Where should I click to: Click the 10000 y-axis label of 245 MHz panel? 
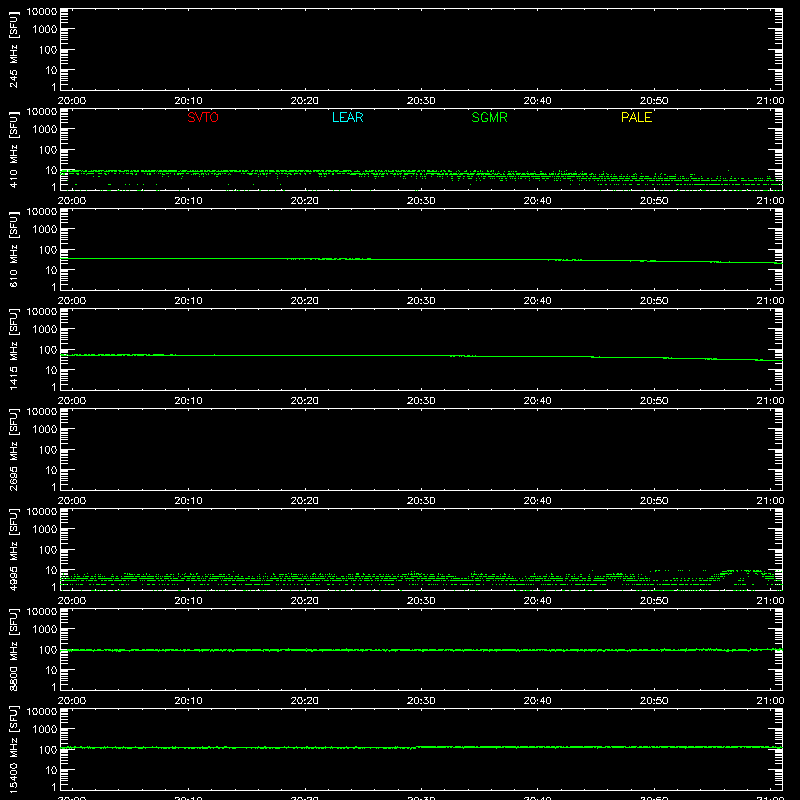click(x=42, y=12)
